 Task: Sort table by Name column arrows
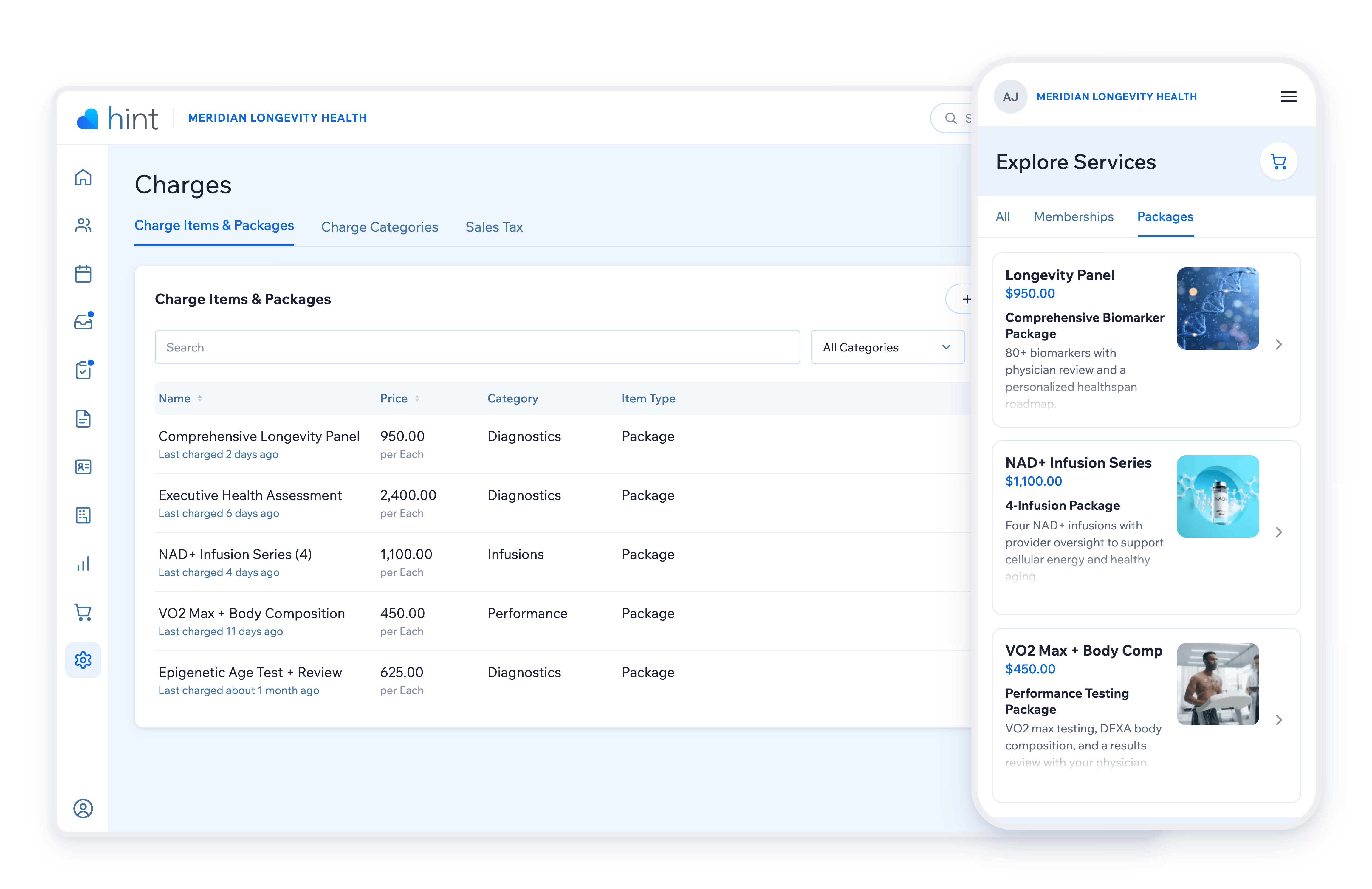click(x=200, y=398)
